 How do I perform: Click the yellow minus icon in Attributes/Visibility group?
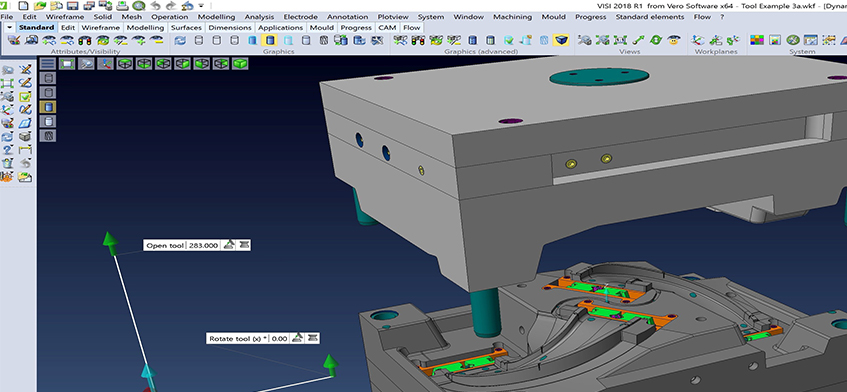pyautogui.click(x=157, y=40)
